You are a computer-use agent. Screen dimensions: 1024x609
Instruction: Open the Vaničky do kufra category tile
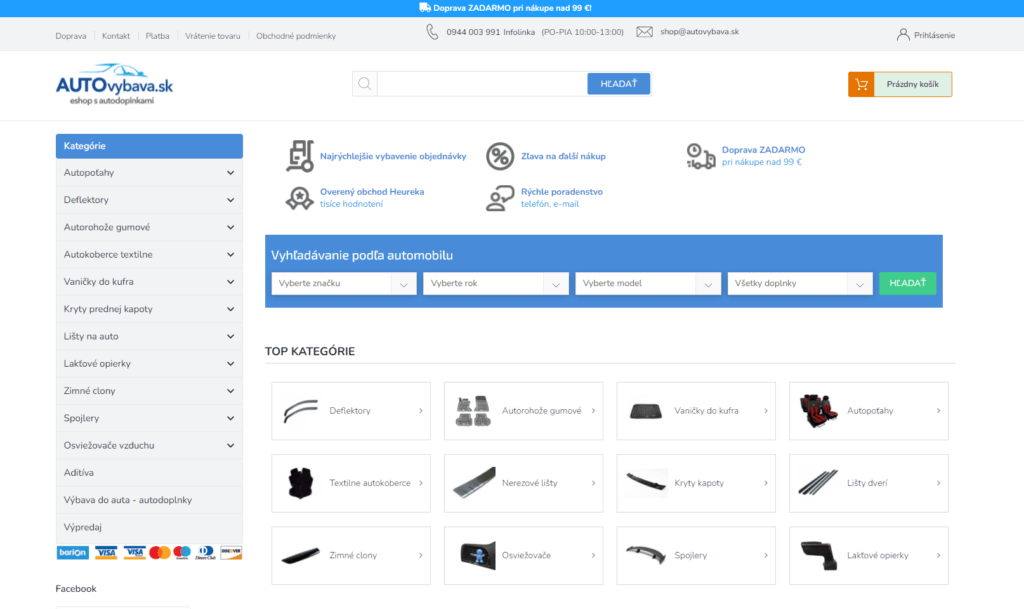click(x=698, y=411)
